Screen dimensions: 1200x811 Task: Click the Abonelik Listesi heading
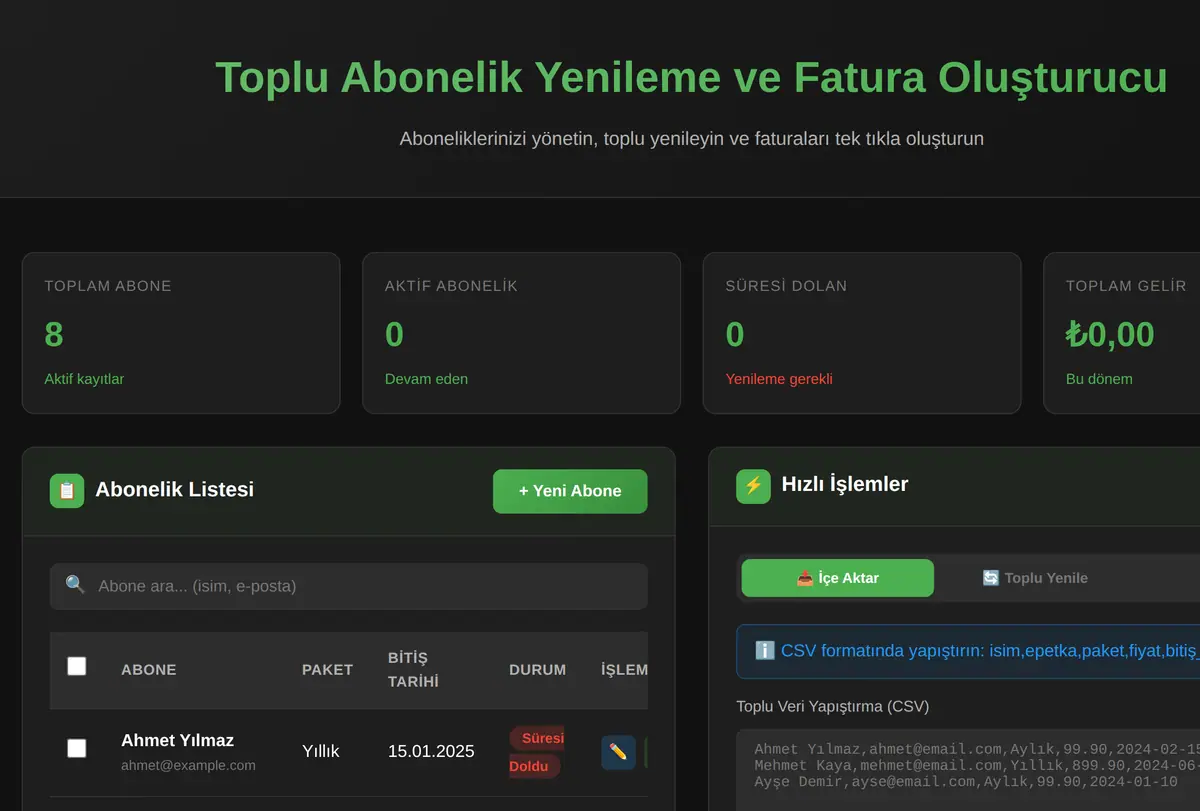[x=174, y=490]
